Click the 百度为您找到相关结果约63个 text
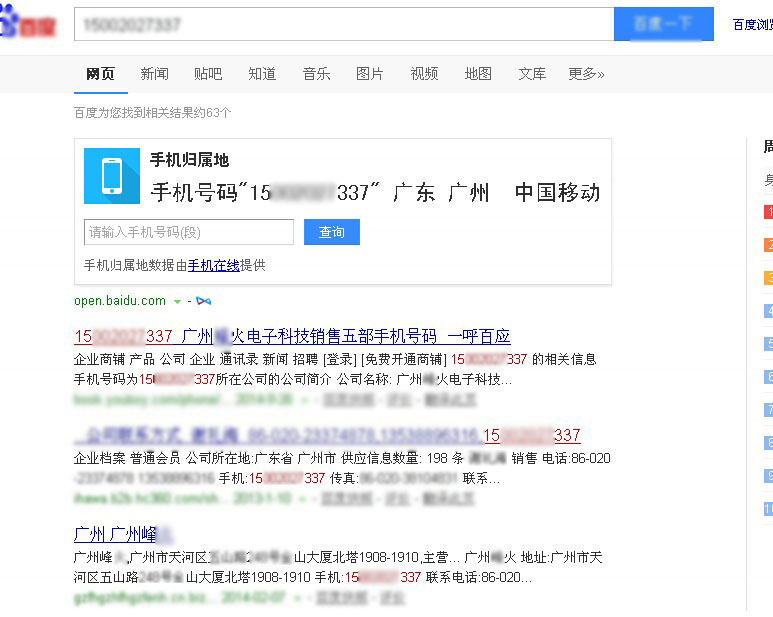Image resolution: width=773 pixels, height=617 pixels. 152,113
